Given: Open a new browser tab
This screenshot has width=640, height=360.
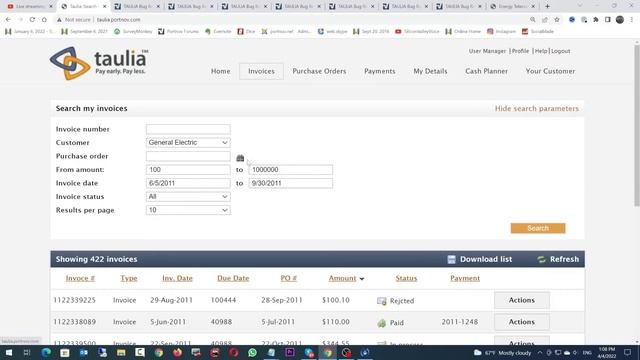Looking at the screenshot, I should [547, 7].
